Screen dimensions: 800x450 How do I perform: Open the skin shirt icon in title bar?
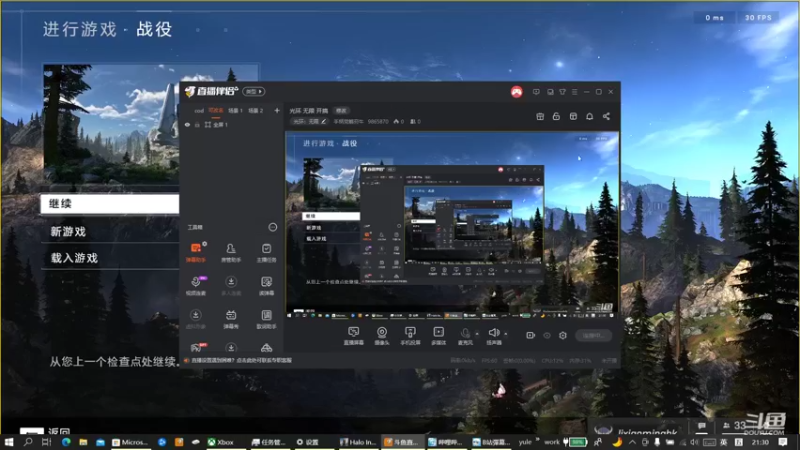562,92
